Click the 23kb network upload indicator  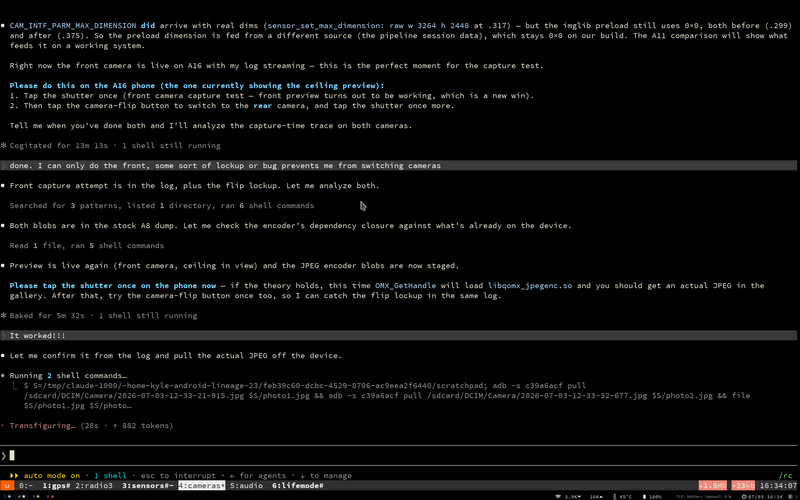coord(745,486)
